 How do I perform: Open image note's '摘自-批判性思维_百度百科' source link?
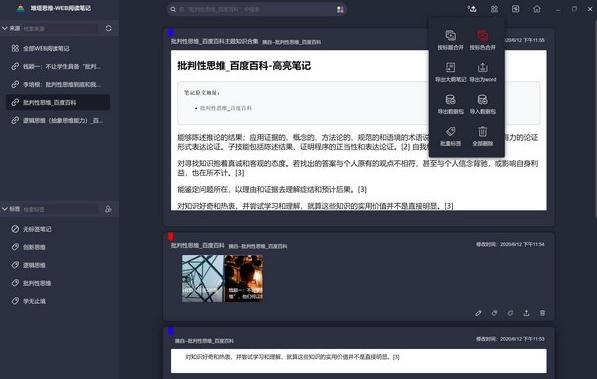(258, 246)
